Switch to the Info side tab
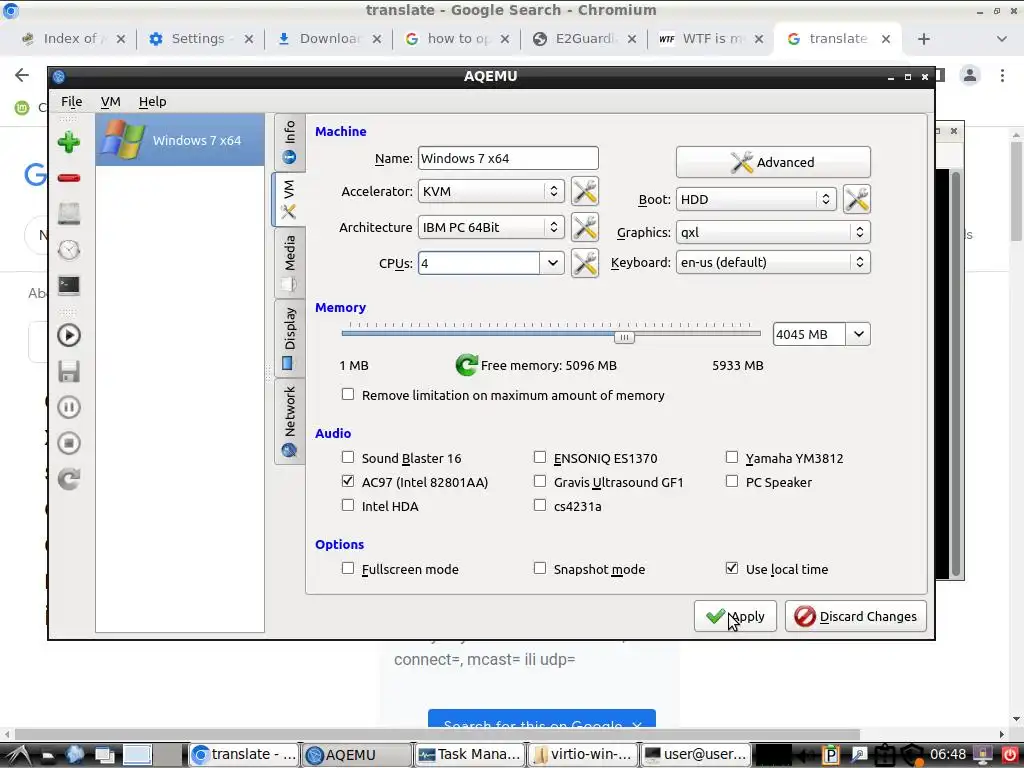Image resolution: width=1024 pixels, height=768 pixels. (x=289, y=142)
